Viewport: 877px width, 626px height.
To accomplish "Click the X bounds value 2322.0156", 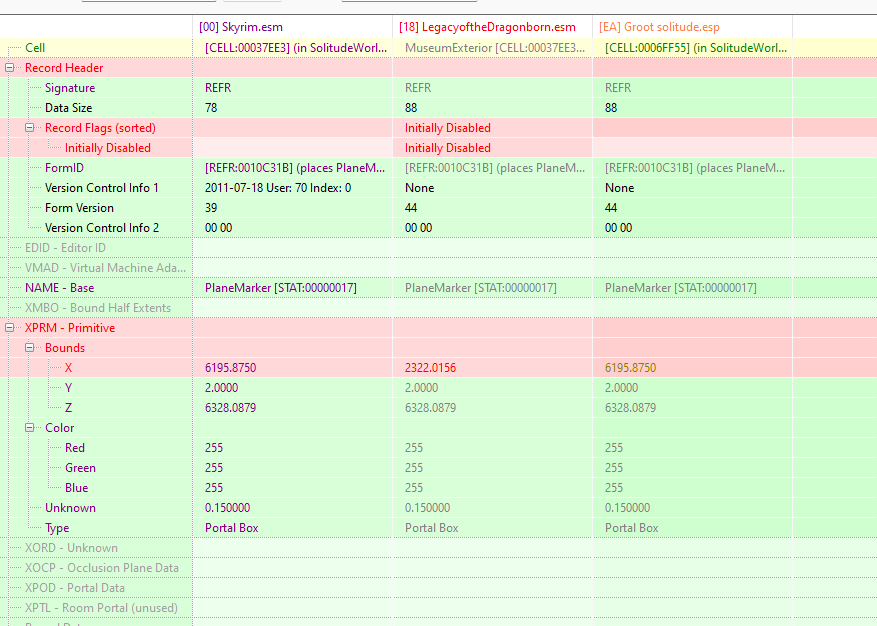I will 430,368.
